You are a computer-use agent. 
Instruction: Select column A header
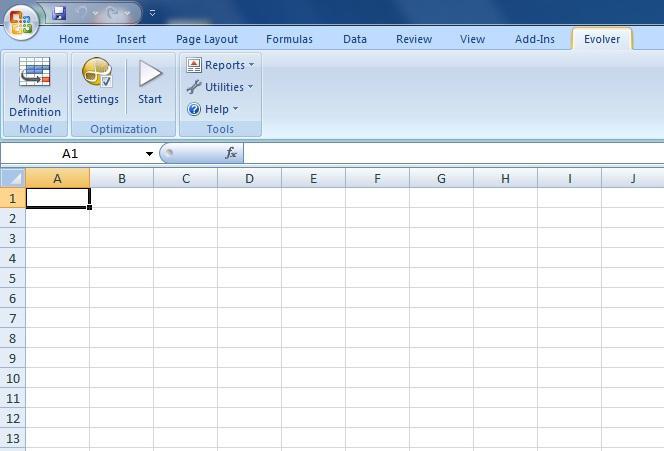coord(58,178)
